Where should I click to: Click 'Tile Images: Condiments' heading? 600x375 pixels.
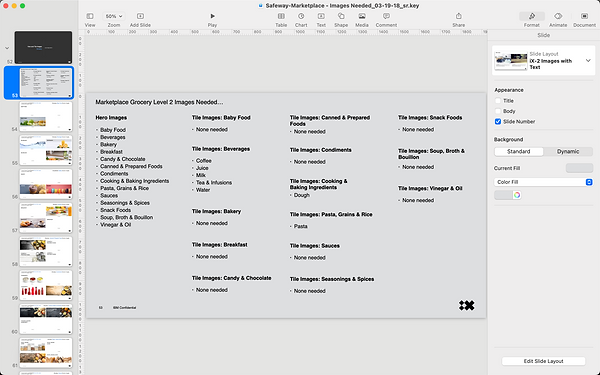[x=320, y=150]
